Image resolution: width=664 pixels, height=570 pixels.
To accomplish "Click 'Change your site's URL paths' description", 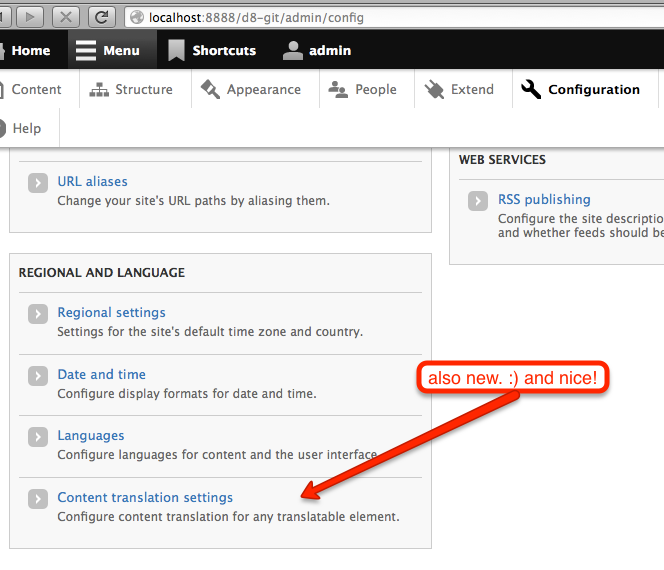I will [x=193, y=200].
